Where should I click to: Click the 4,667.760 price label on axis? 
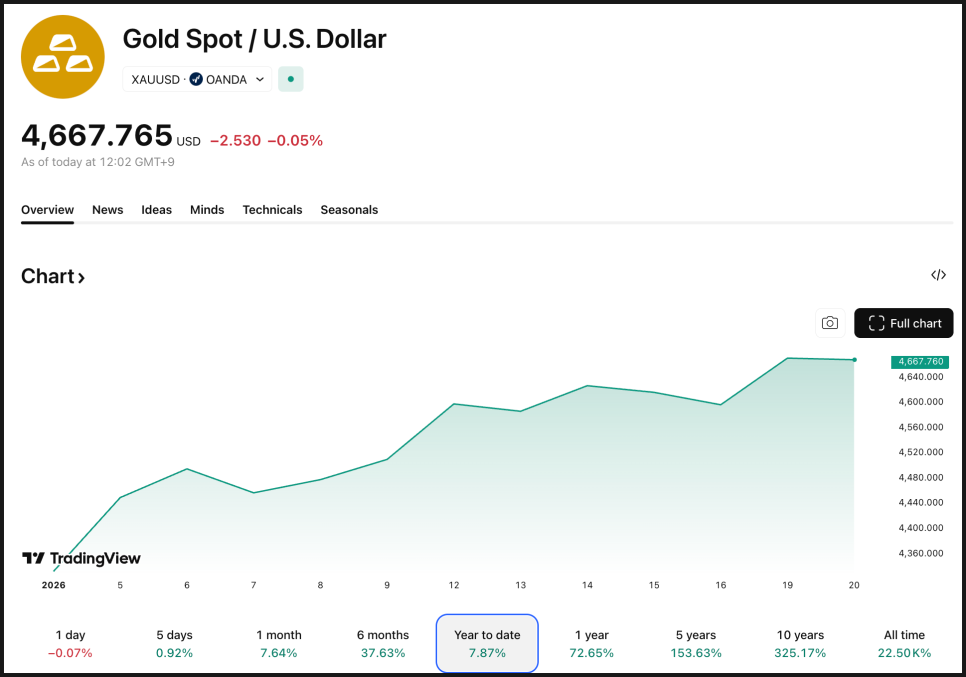pos(919,362)
